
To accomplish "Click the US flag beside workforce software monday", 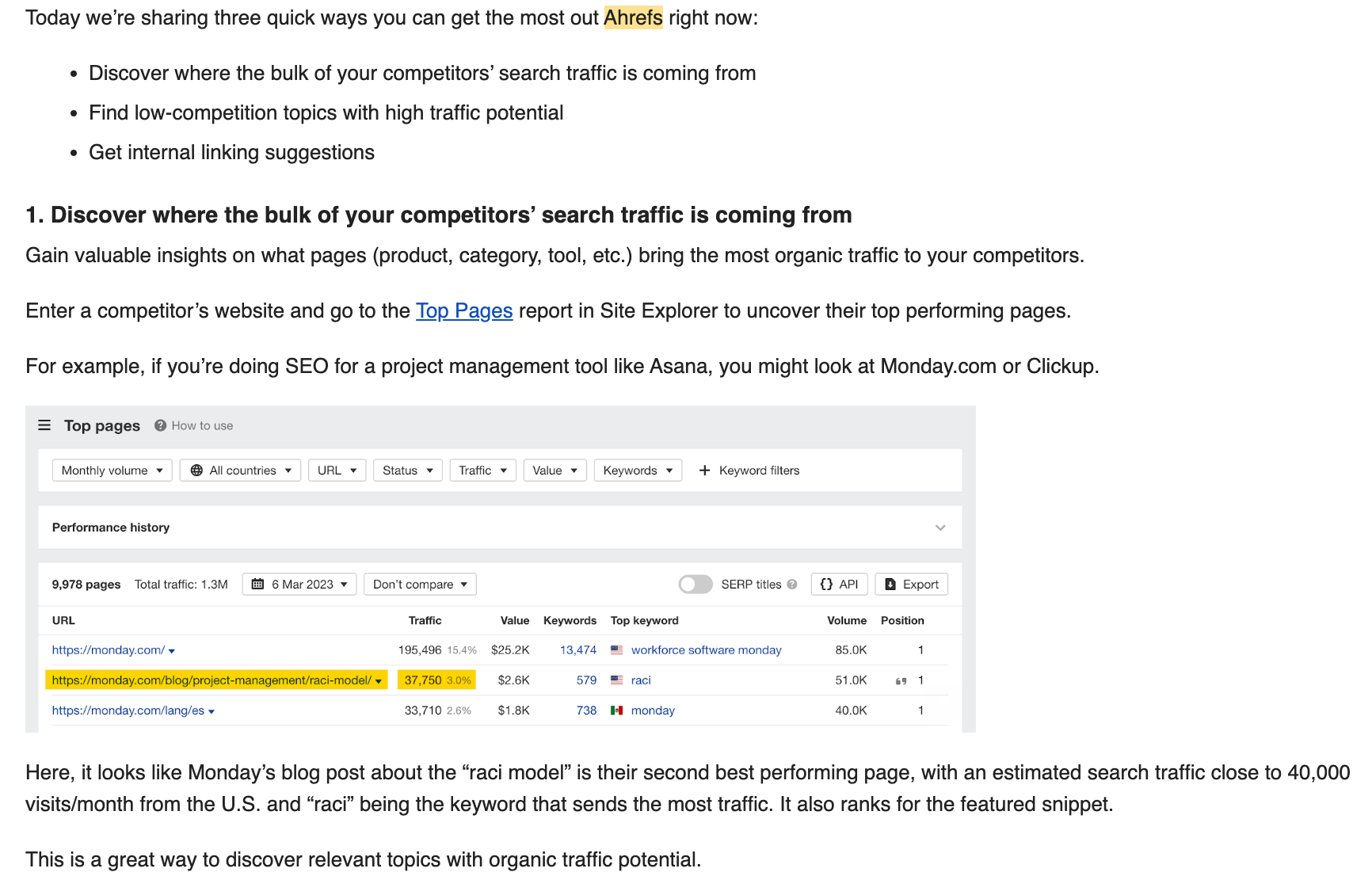I will pos(617,650).
